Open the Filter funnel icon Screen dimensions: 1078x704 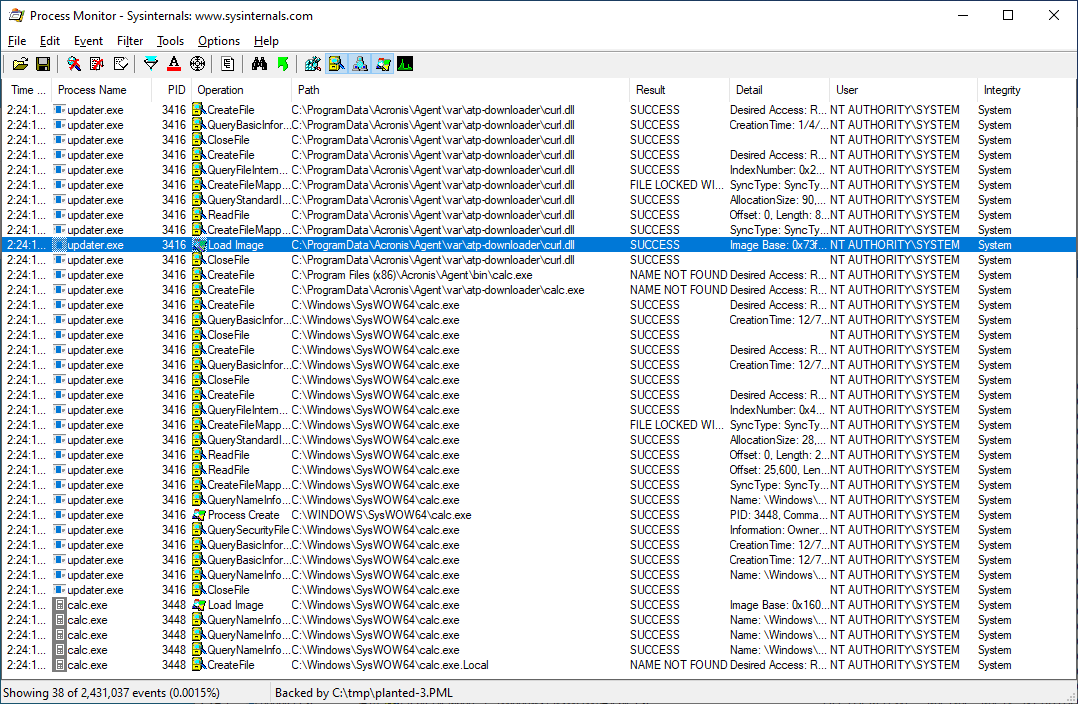point(151,64)
